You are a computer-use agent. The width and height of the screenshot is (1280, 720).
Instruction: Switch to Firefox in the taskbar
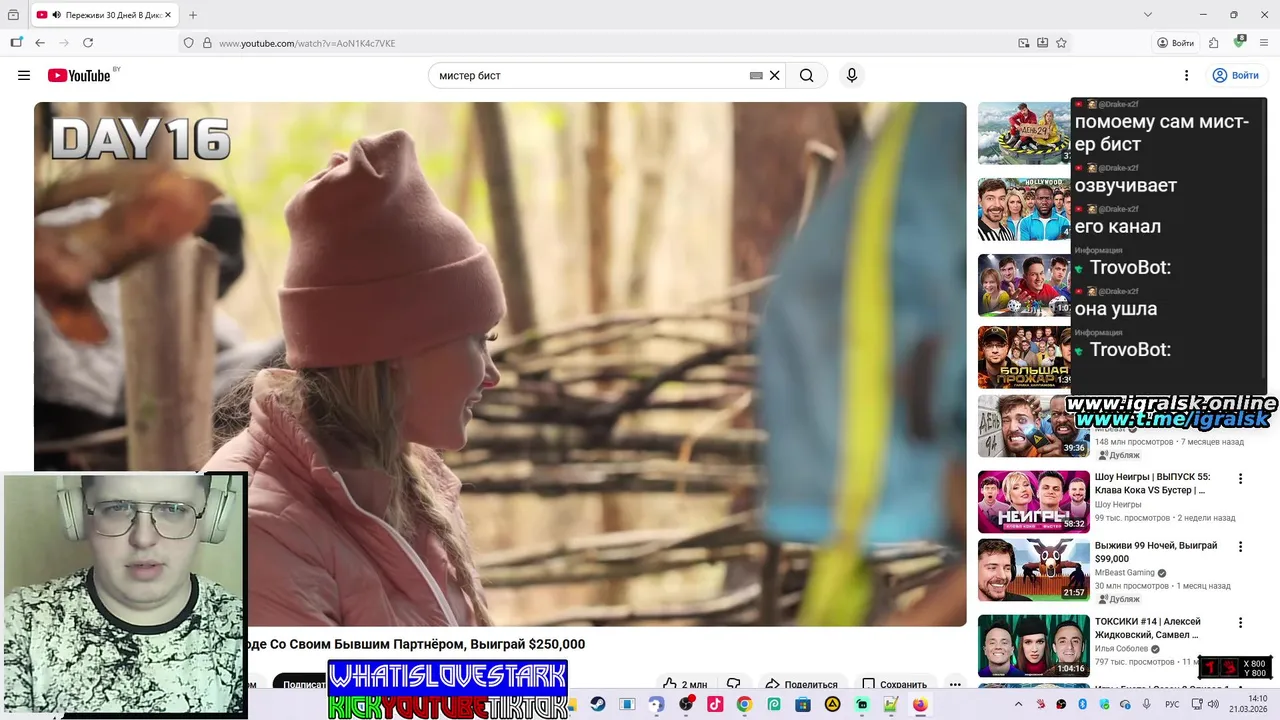click(x=920, y=704)
